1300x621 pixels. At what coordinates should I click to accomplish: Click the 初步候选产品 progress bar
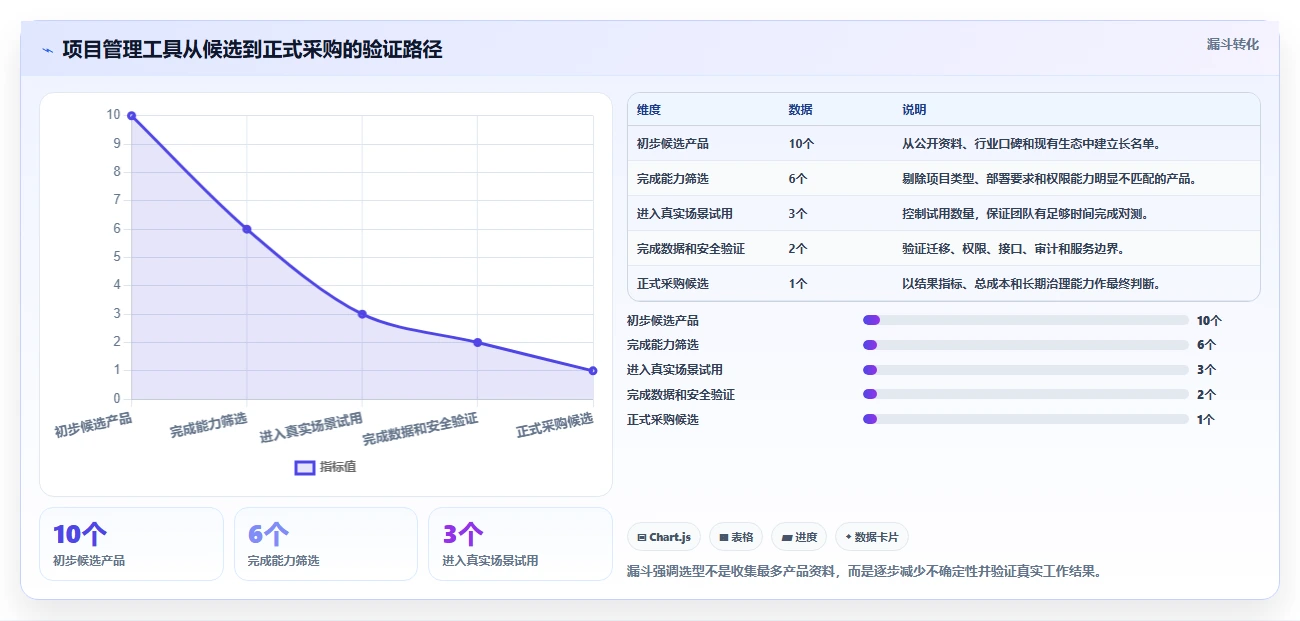pos(1026,320)
